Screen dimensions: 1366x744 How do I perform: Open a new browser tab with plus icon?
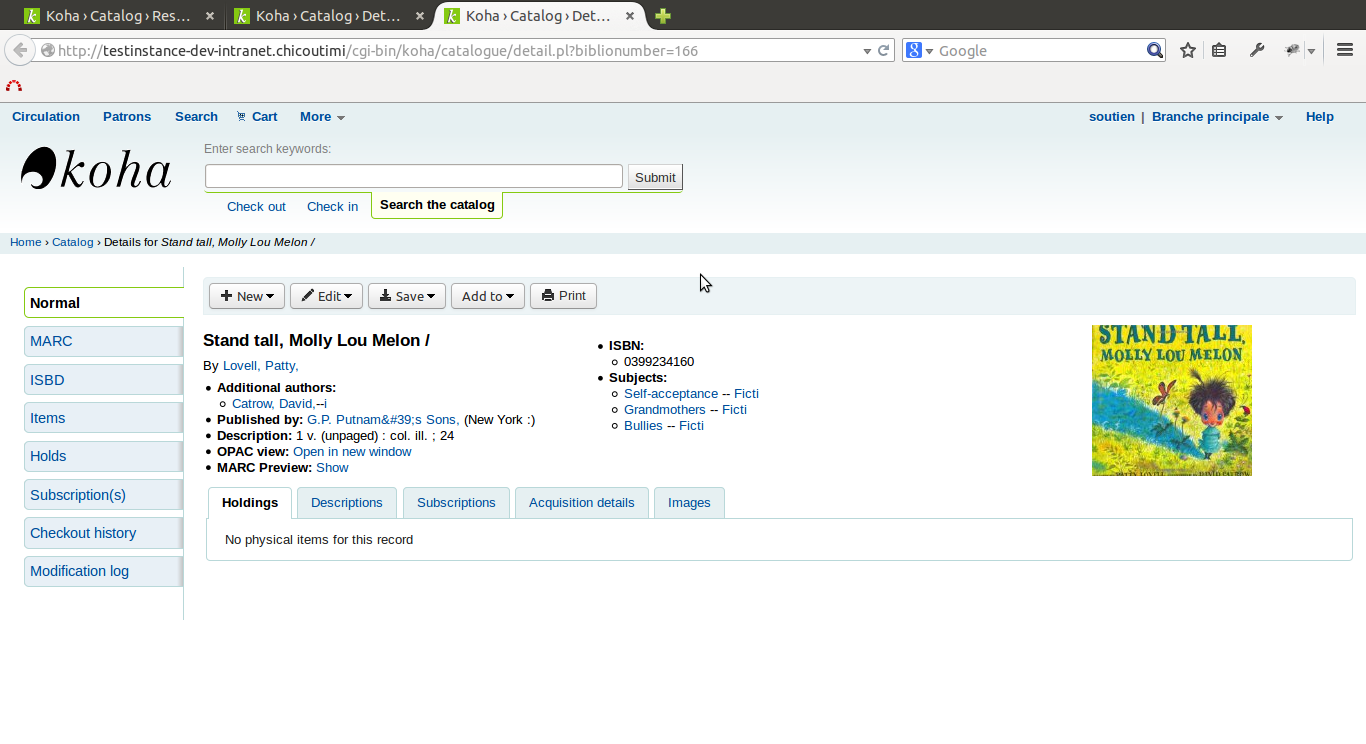[x=662, y=16]
